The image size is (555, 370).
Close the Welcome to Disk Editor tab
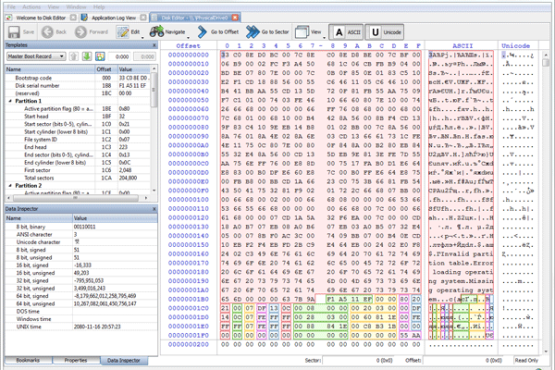click(x=73, y=17)
